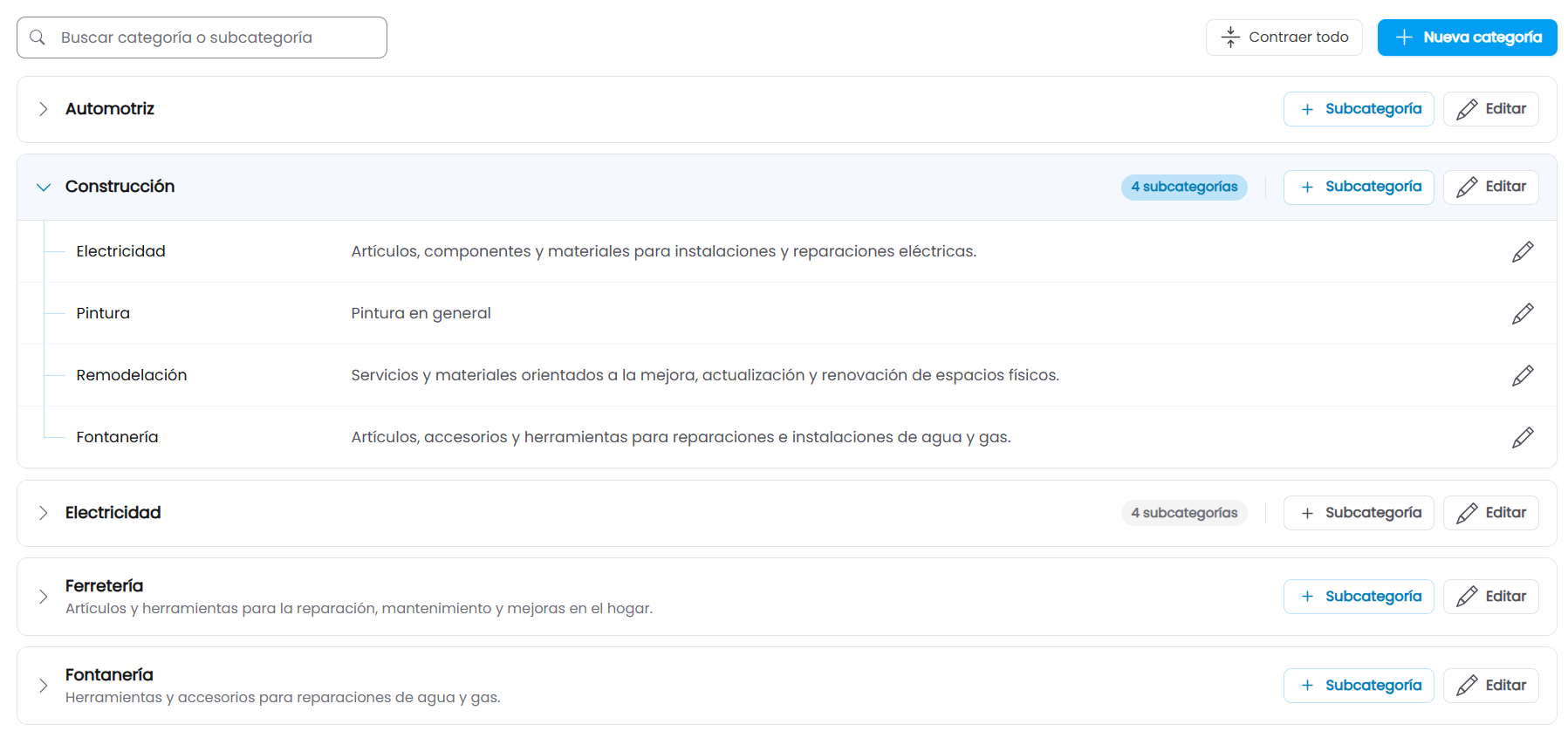Collapse the Construcción category
Image resolution: width=1568 pixels, height=731 pixels.
click(x=43, y=187)
